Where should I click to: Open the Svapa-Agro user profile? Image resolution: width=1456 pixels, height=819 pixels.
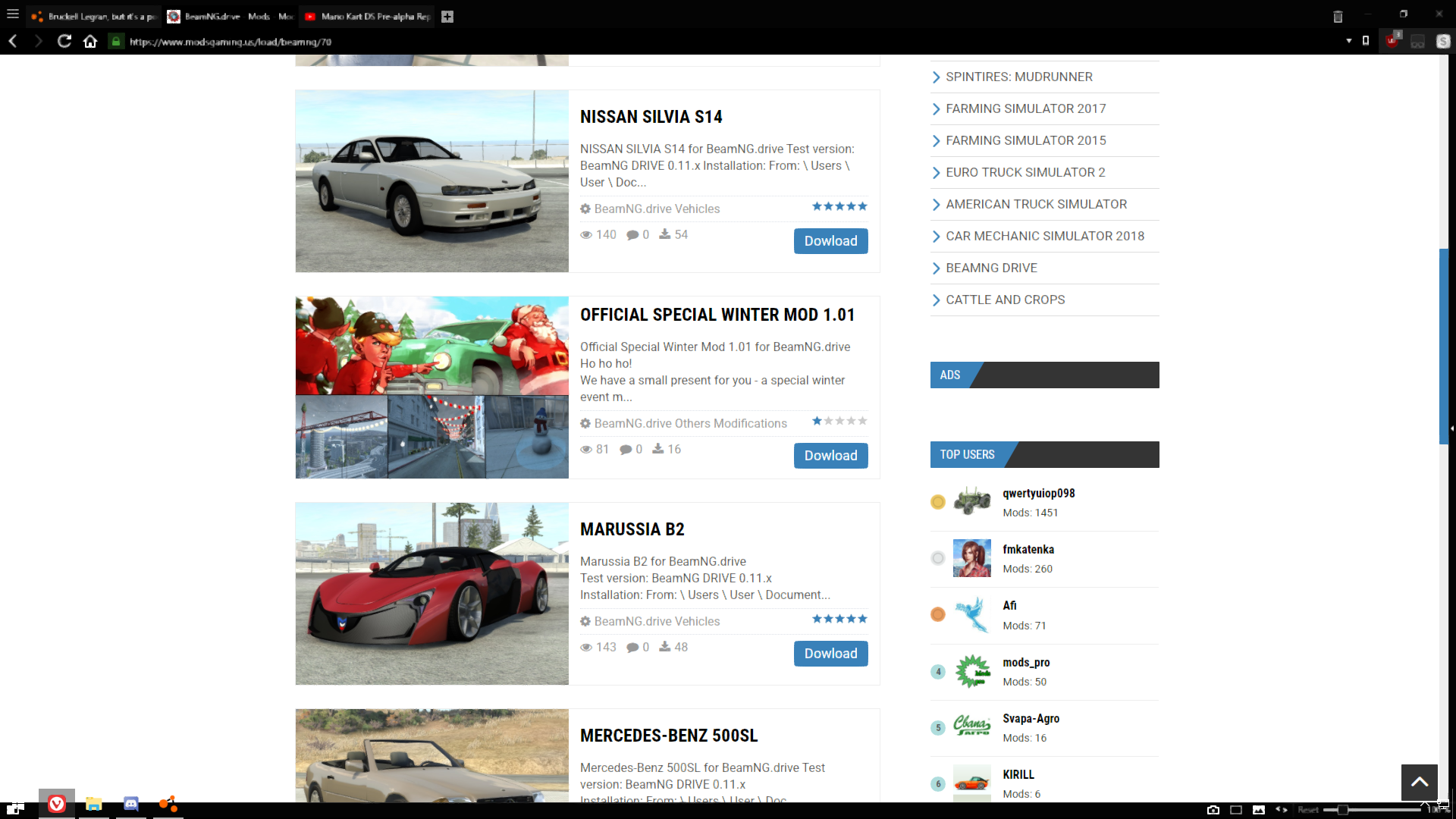pyautogui.click(x=1031, y=718)
